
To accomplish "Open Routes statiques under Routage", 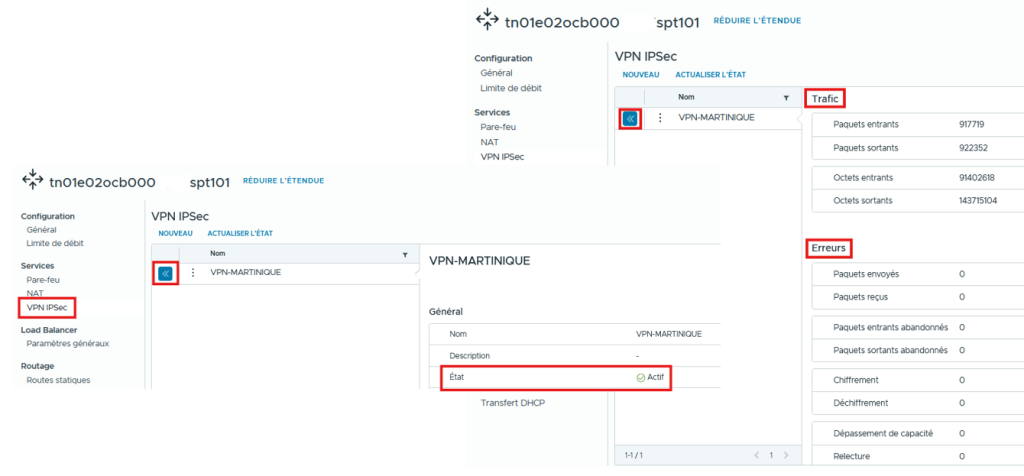I will pyautogui.click(x=58, y=380).
